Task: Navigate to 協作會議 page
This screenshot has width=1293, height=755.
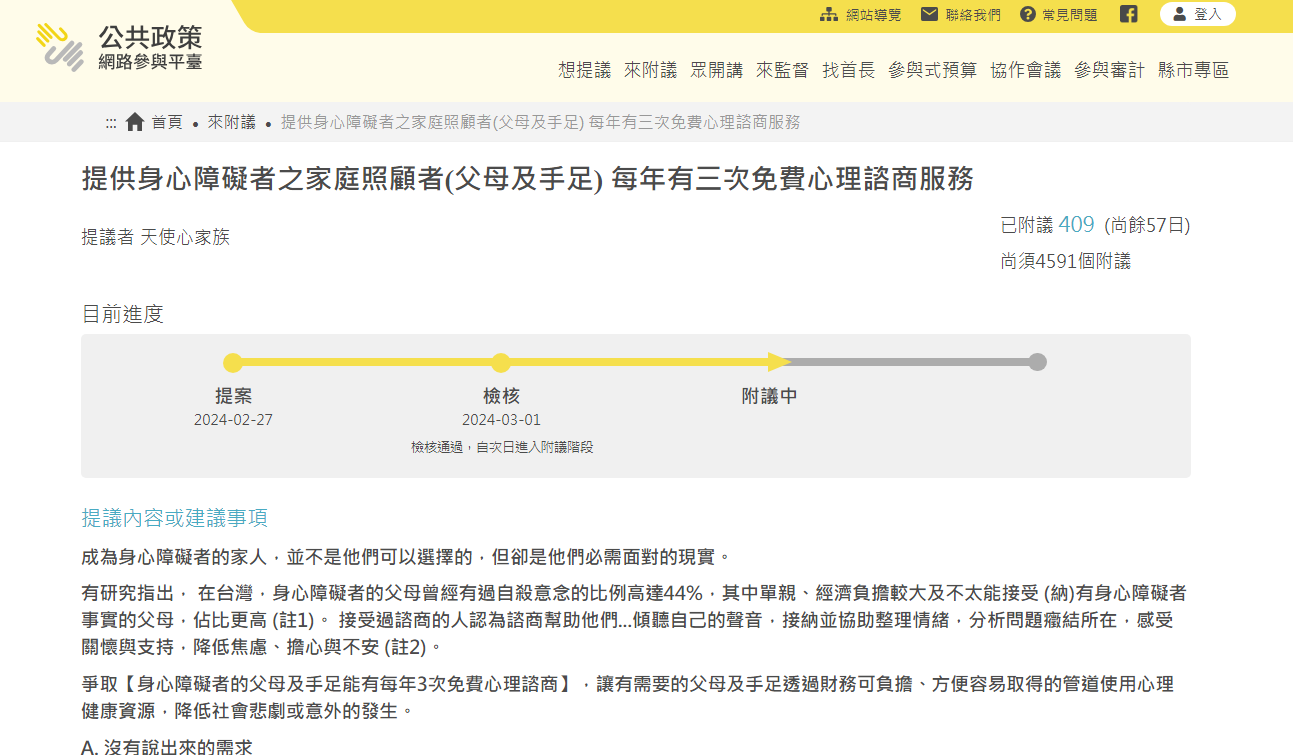Action: [1025, 70]
